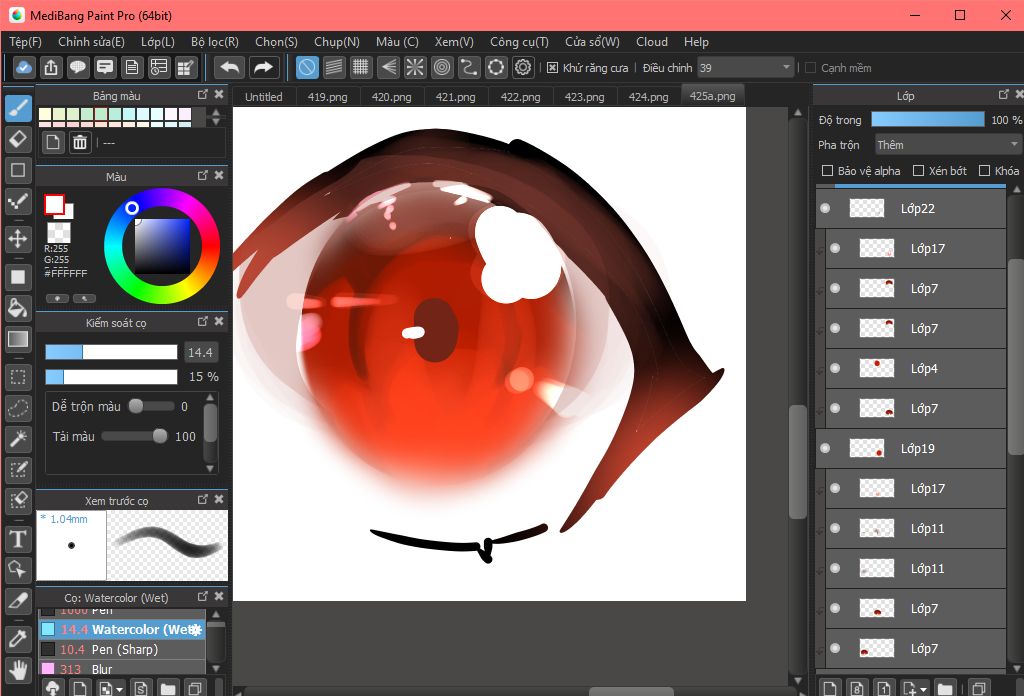Open the Bộ lọc(R) menu
Image resolution: width=1024 pixels, height=696 pixels.
pyautogui.click(x=214, y=42)
